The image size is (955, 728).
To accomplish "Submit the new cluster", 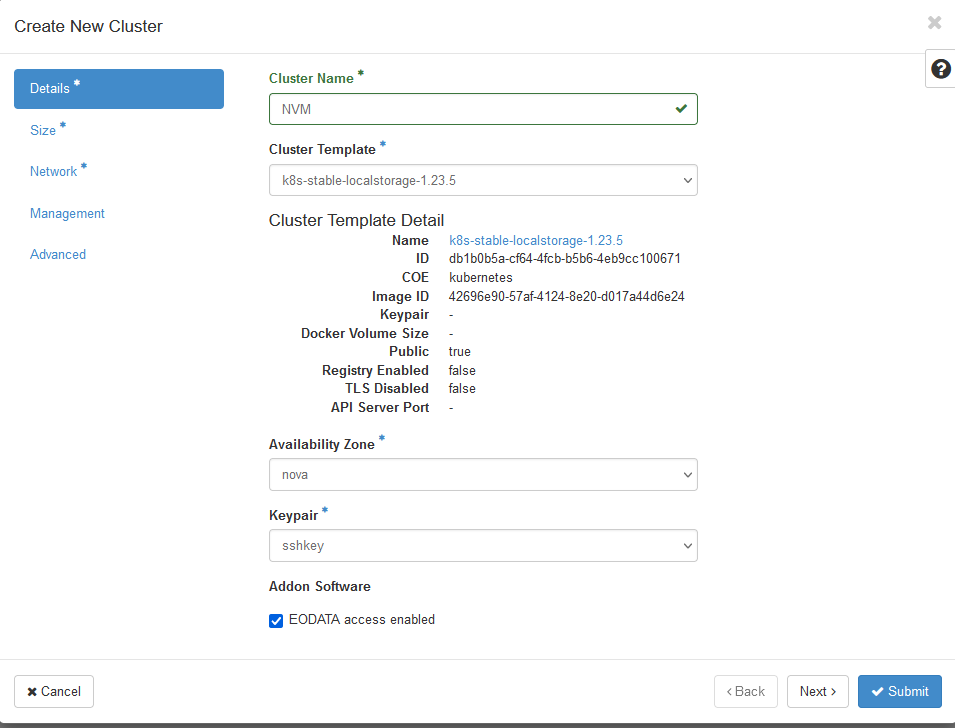I will pyautogui.click(x=899, y=691).
